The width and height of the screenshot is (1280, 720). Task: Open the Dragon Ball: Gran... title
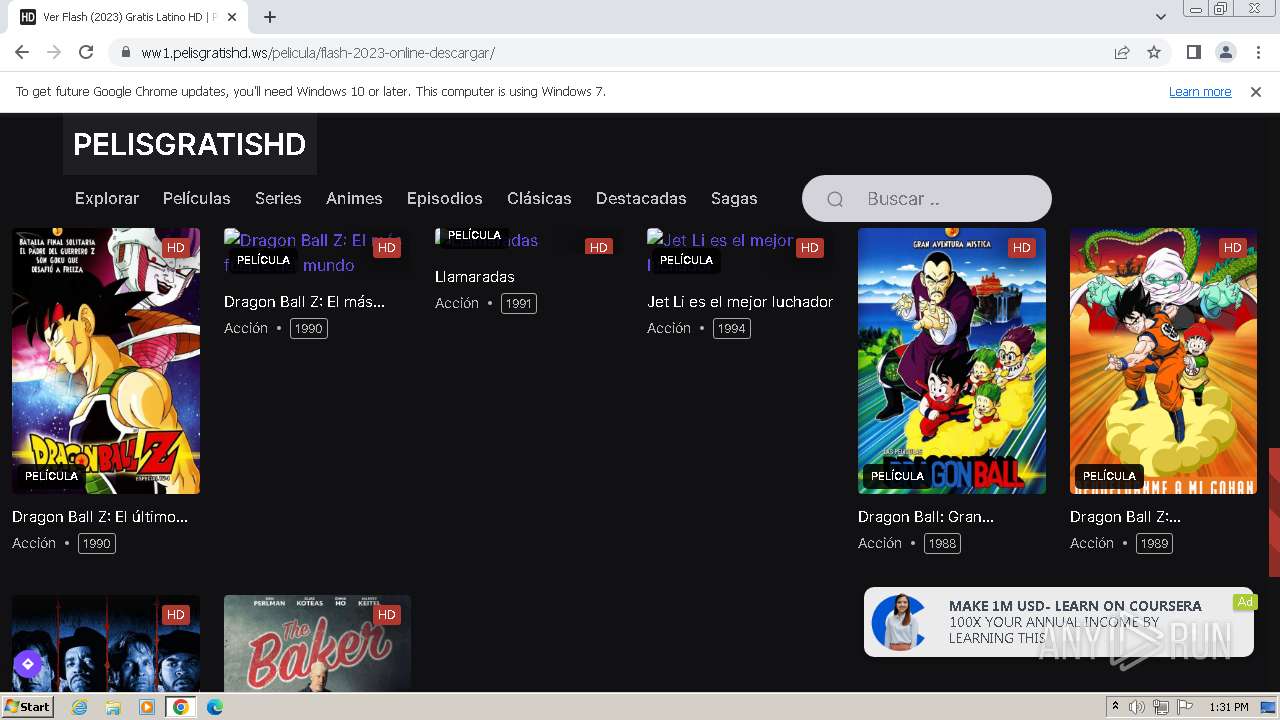point(926,517)
